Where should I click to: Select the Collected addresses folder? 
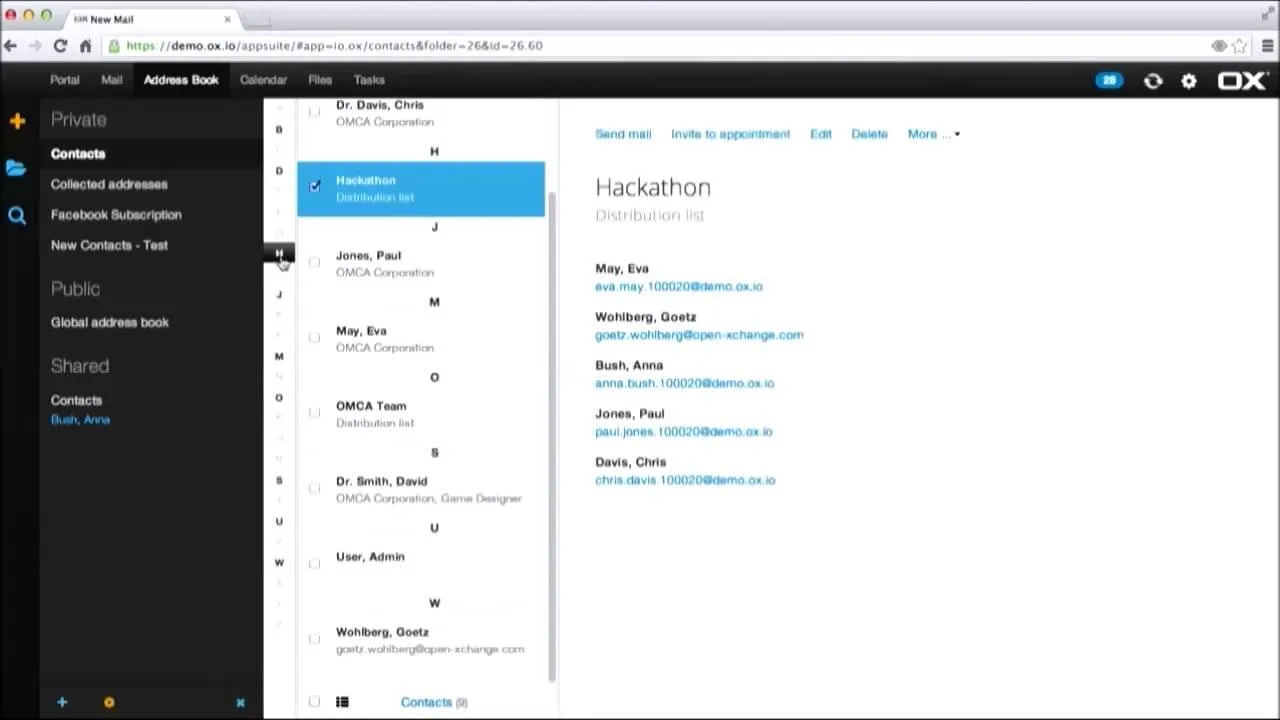[x=109, y=184]
